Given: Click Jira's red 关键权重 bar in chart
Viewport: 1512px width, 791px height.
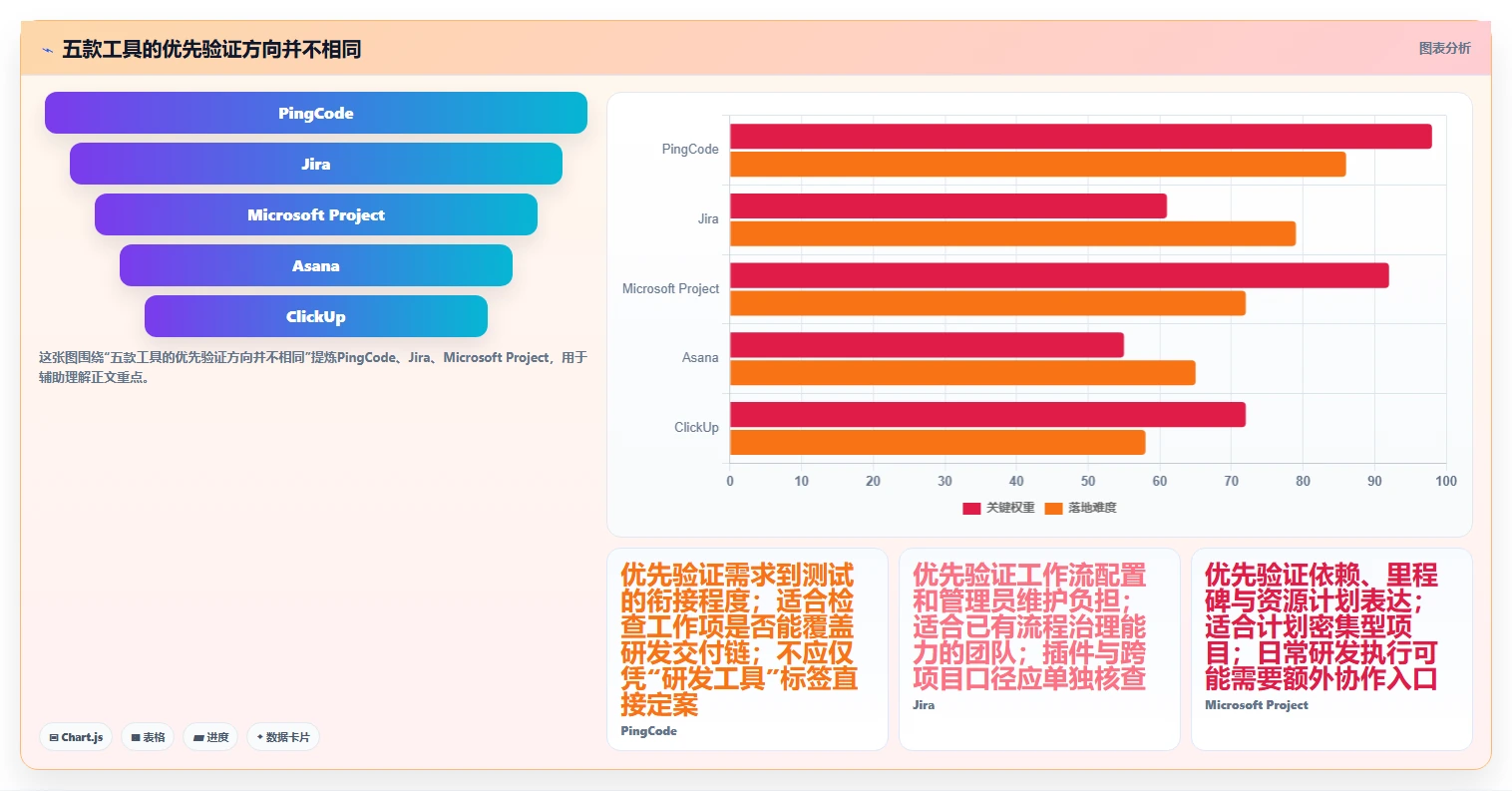Looking at the screenshot, I should click(948, 205).
